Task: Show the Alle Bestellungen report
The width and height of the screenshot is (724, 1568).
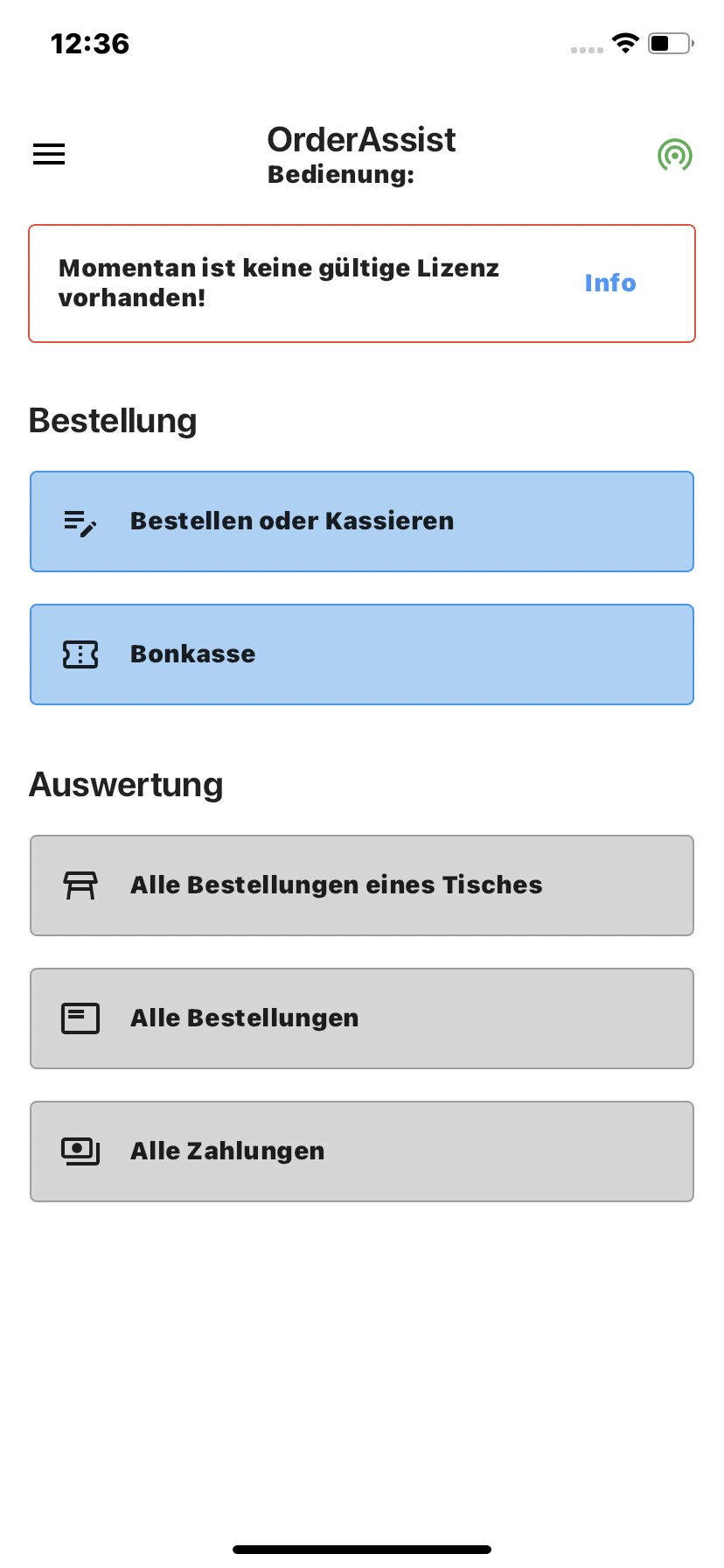Action: coord(362,1018)
